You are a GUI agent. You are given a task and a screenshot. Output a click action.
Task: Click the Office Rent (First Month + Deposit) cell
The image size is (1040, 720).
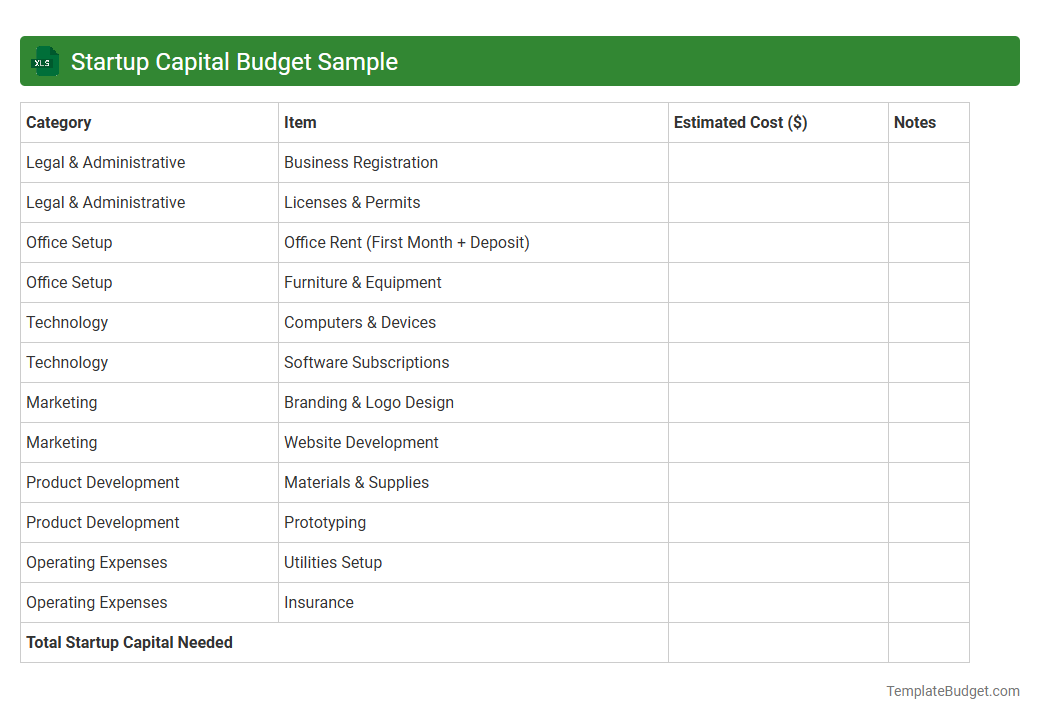pyautogui.click(x=406, y=242)
